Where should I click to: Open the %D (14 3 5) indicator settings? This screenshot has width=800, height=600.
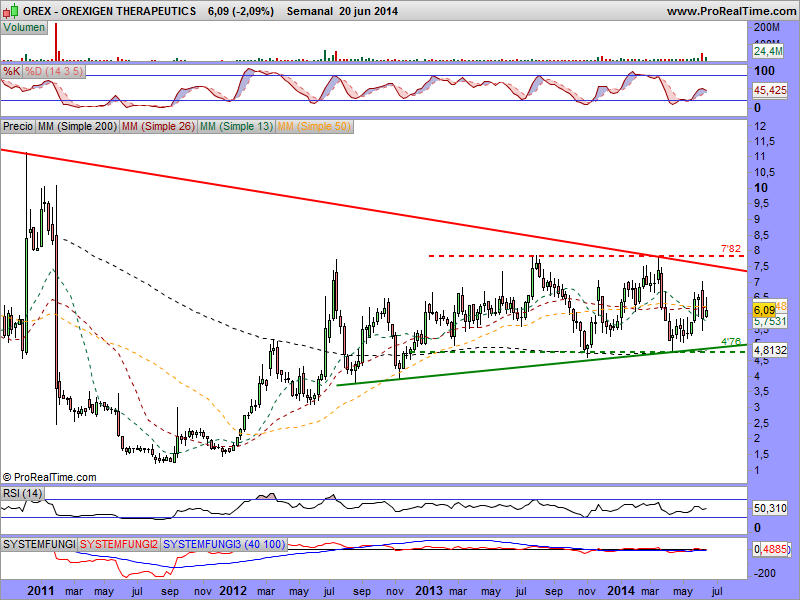point(54,71)
